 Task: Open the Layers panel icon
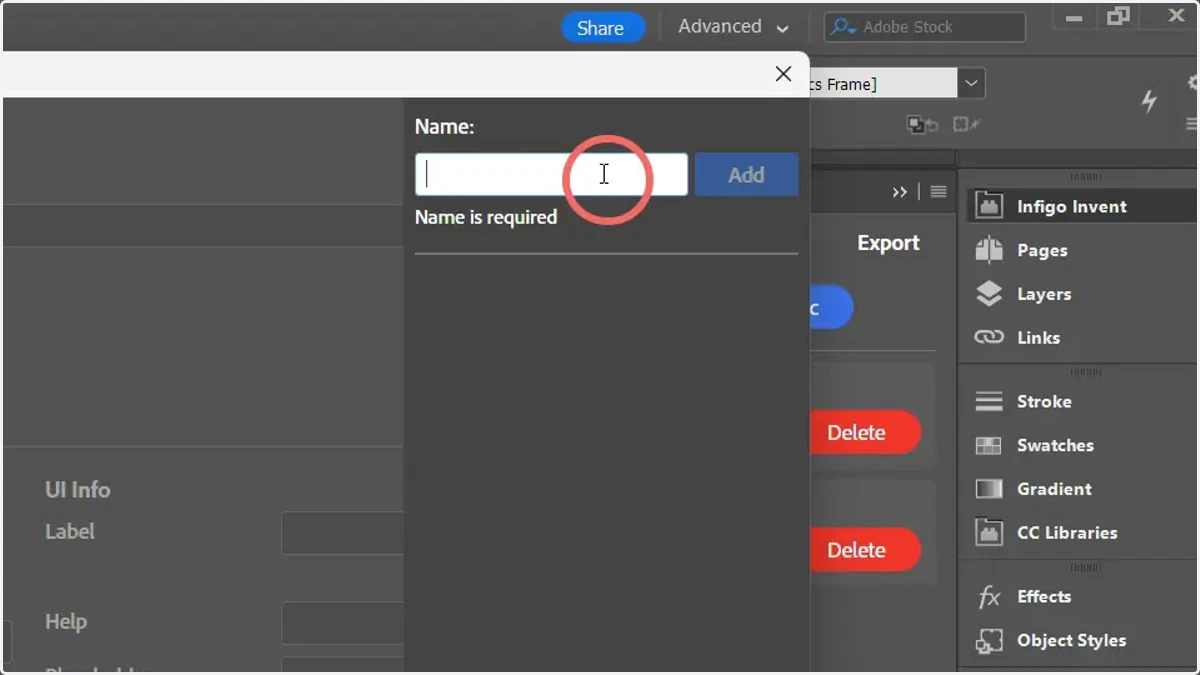989,294
